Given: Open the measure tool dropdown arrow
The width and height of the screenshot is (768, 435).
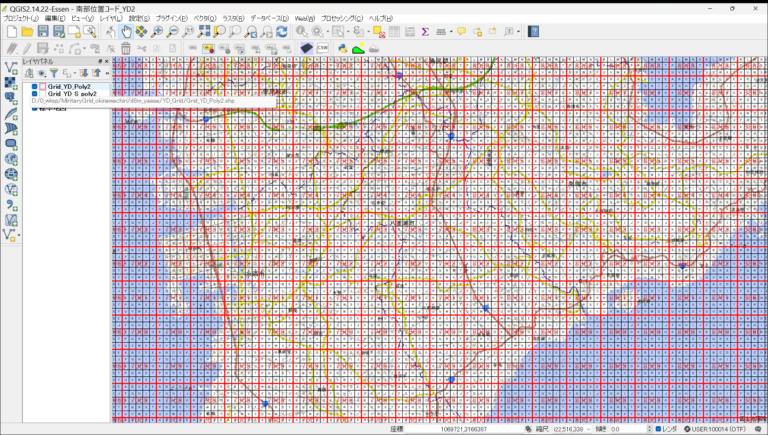Looking at the screenshot, I should point(451,32).
